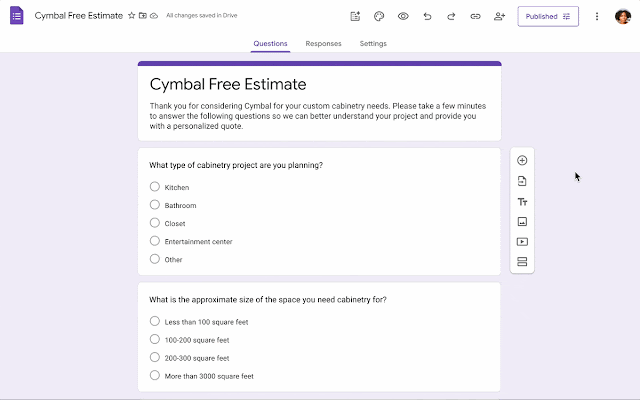The width and height of the screenshot is (640, 400).
Task: Click the Import questions icon
Action: (x=522, y=181)
